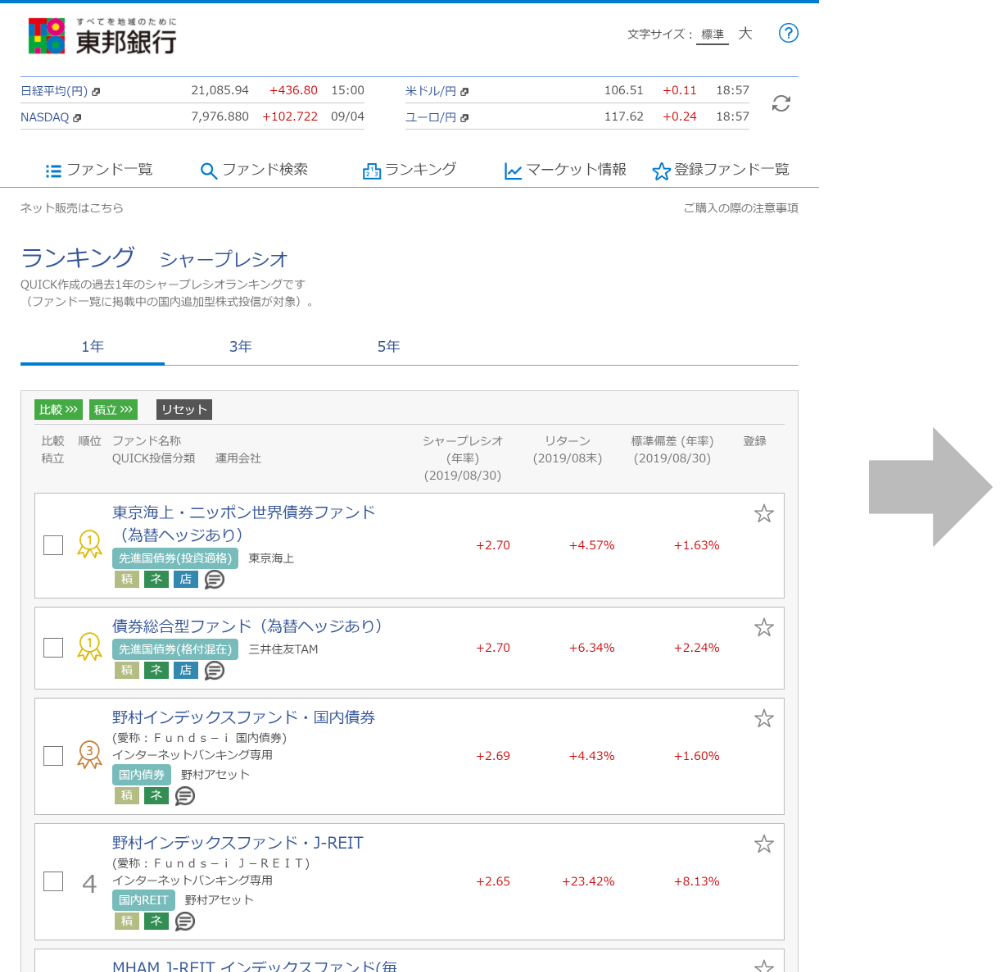This screenshot has height=972, width=1000.
Task: Open 米ドル/円 exchange rate link
Action: pyautogui.click(x=437, y=91)
